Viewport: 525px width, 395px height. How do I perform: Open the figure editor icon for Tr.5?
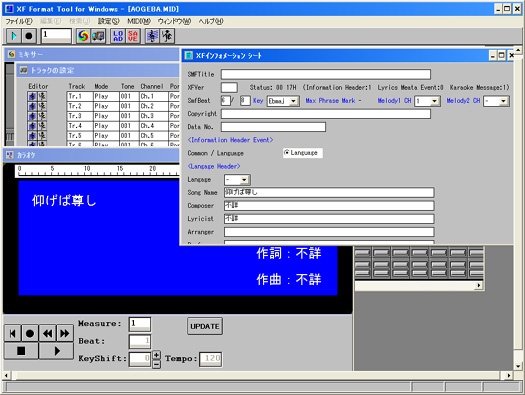pos(42,136)
